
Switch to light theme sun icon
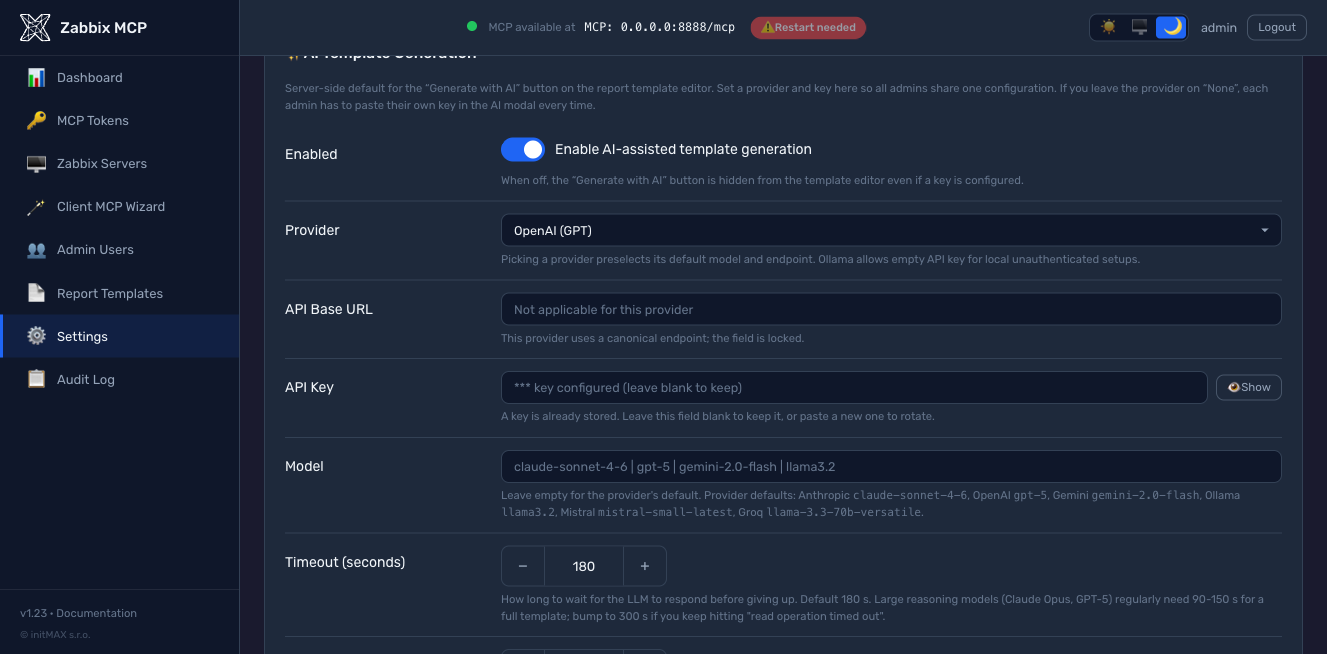click(x=1108, y=27)
